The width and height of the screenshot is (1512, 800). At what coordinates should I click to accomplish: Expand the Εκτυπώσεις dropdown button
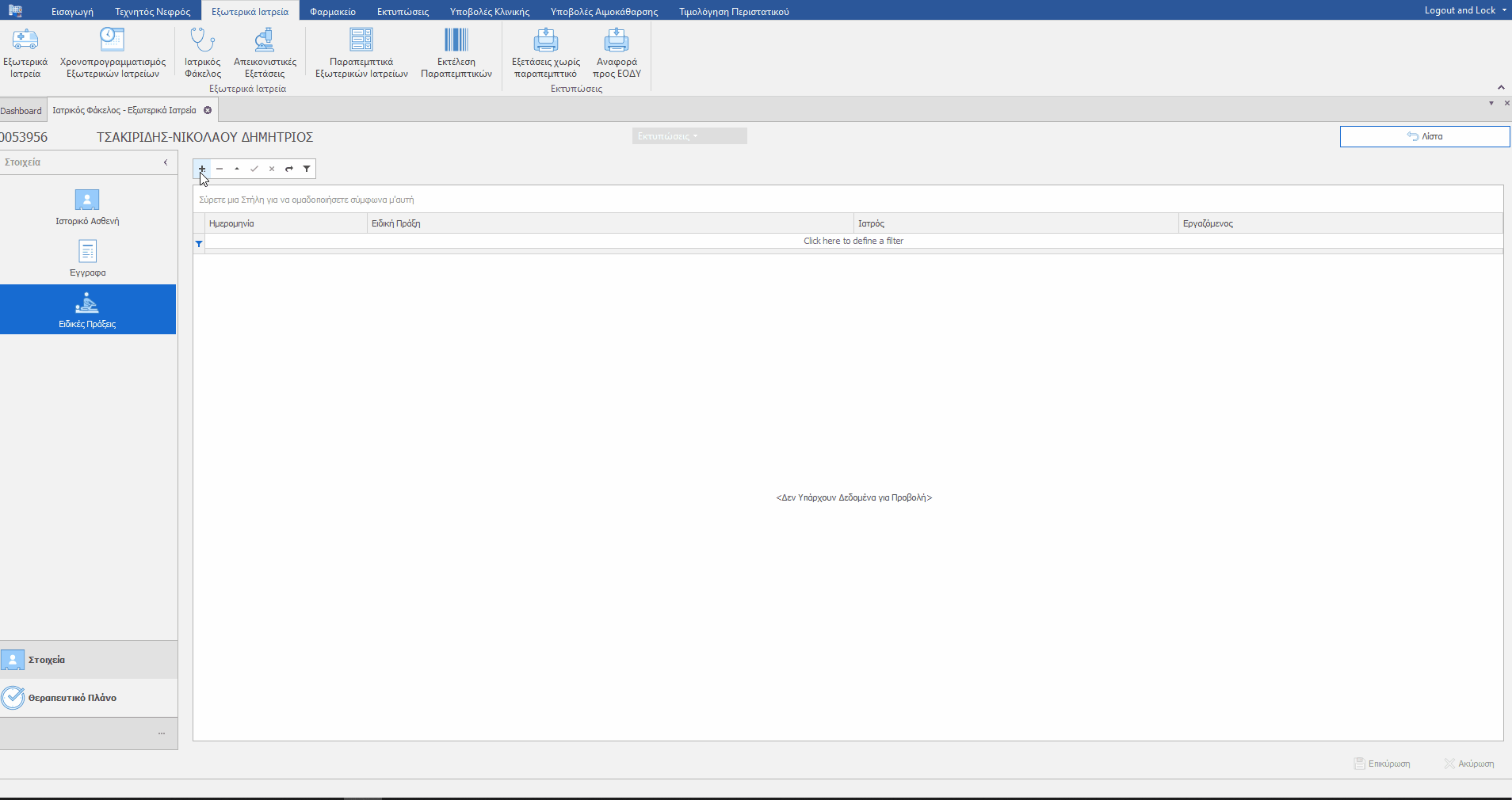pyautogui.click(x=689, y=136)
